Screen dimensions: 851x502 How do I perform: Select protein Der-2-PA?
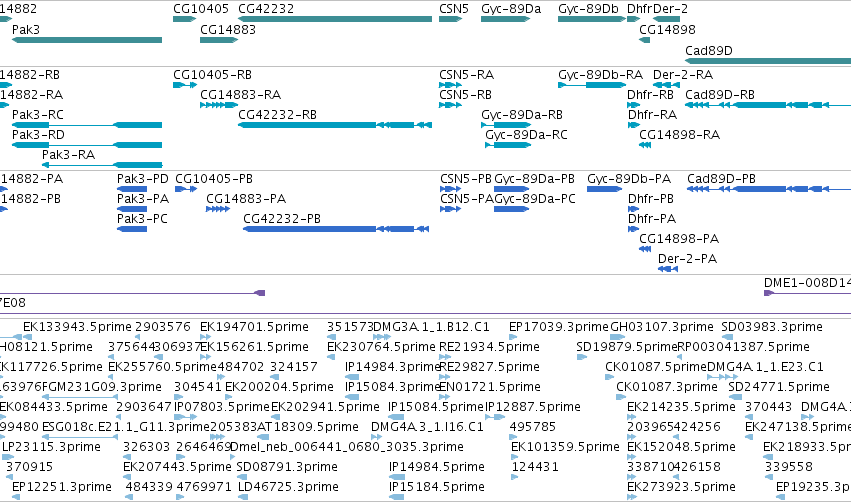(668, 269)
